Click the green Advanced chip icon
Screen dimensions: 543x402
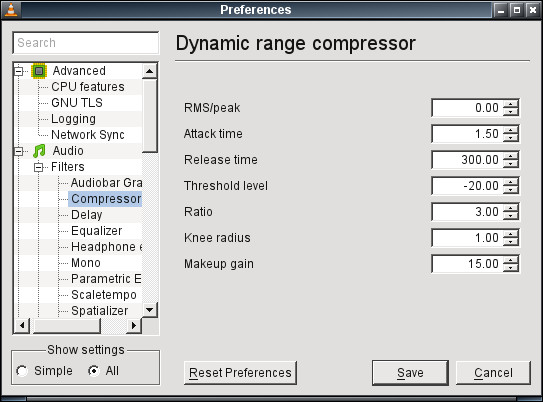coord(39,71)
